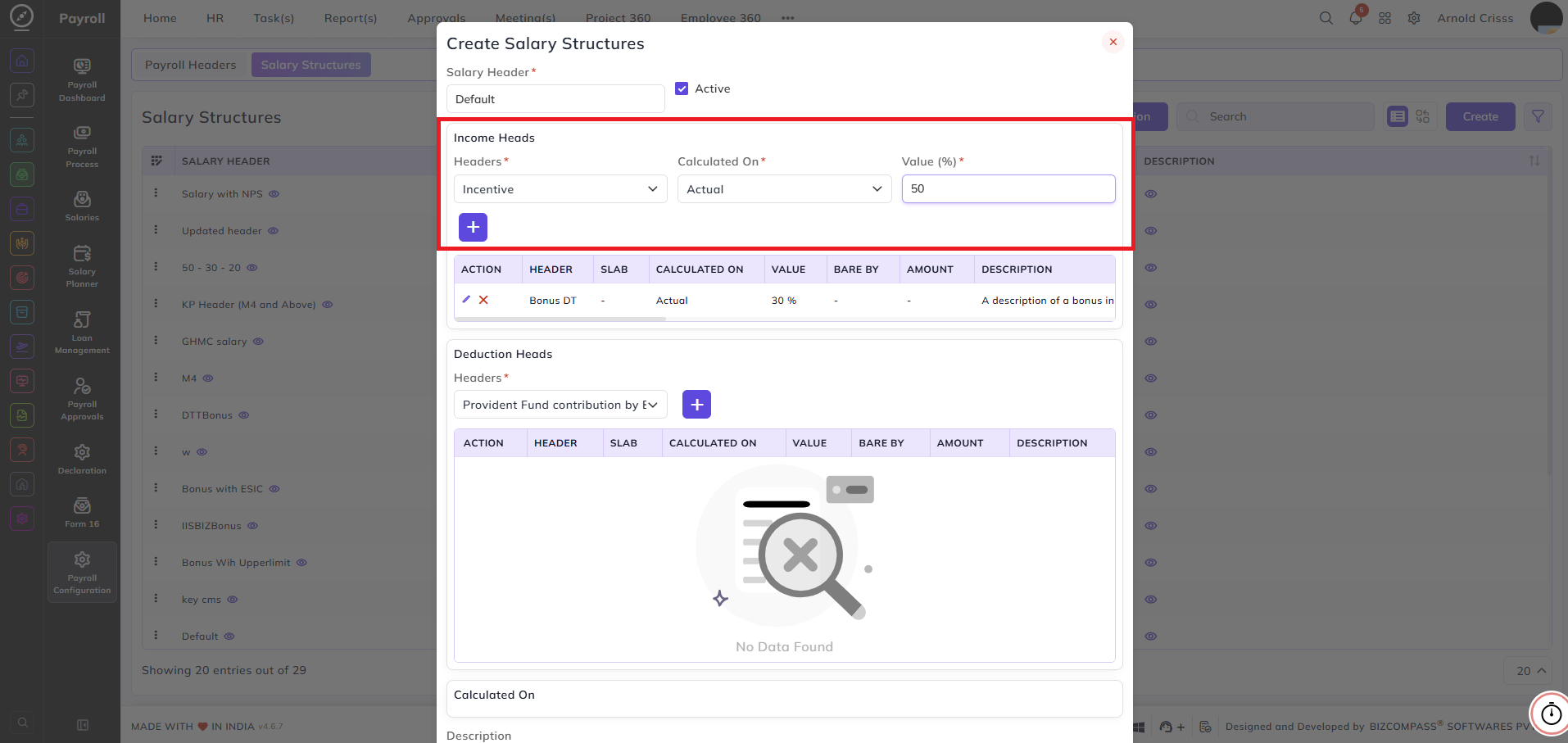Click the sidebar collapse icon at bottom

(x=83, y=725)
